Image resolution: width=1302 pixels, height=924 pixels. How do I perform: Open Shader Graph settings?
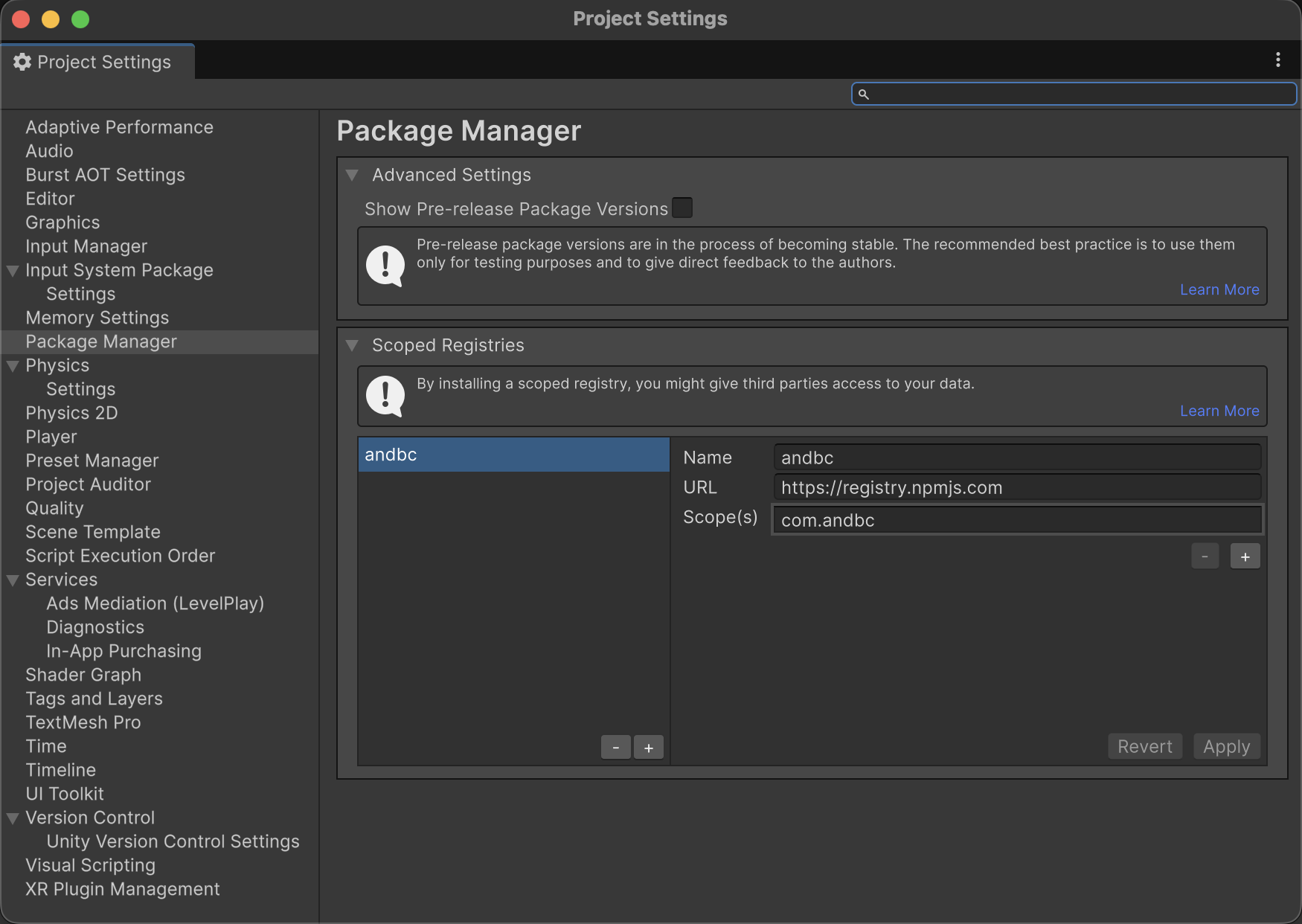pos(83,675)
